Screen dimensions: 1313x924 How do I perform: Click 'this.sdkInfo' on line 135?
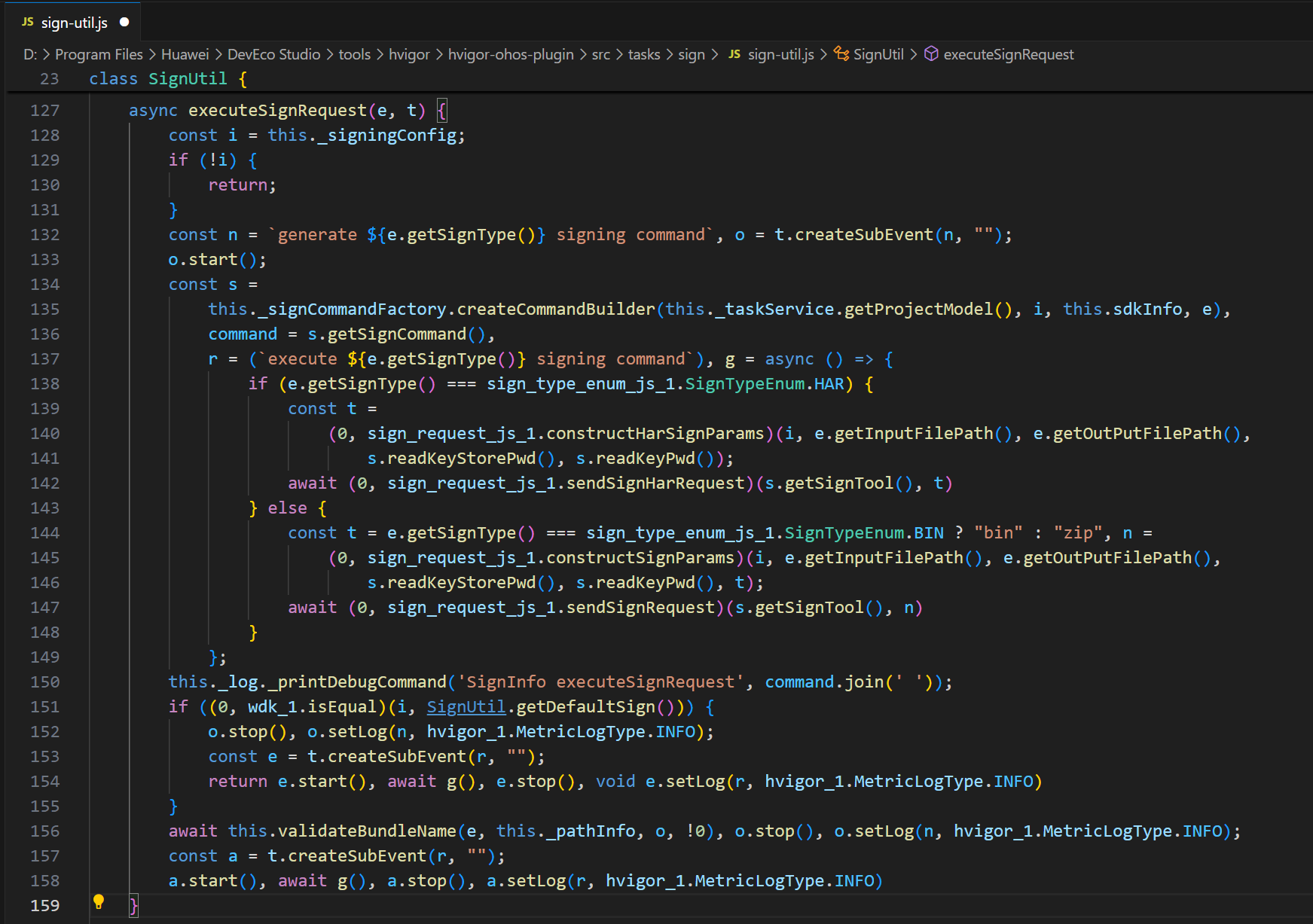1123,309
